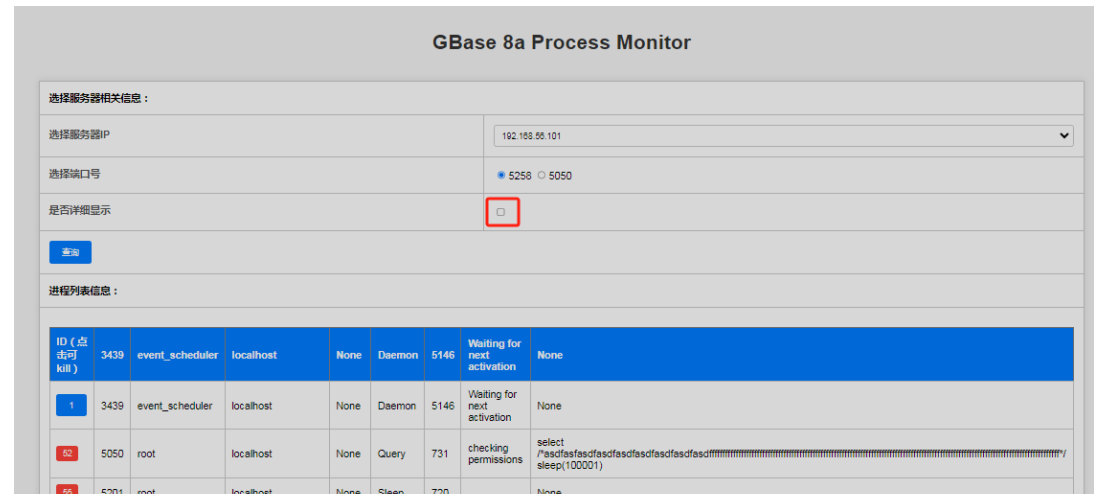Enable the 是否详细显示 checkbox
Image resolution: width=1094 pixels, height=494 pixels.
tap(500, 212)
